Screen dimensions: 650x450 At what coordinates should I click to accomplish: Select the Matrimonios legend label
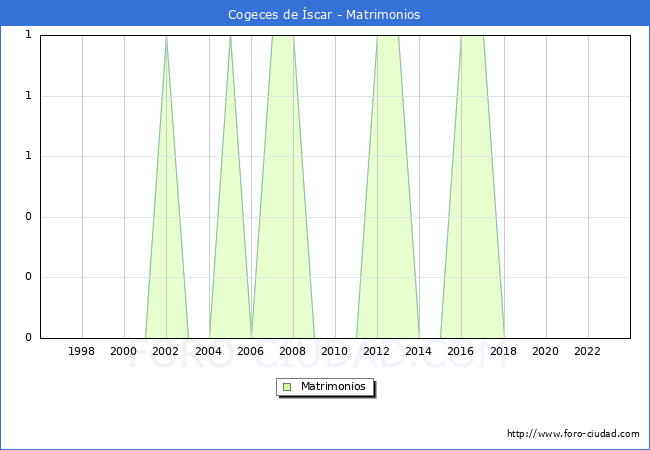333,386
